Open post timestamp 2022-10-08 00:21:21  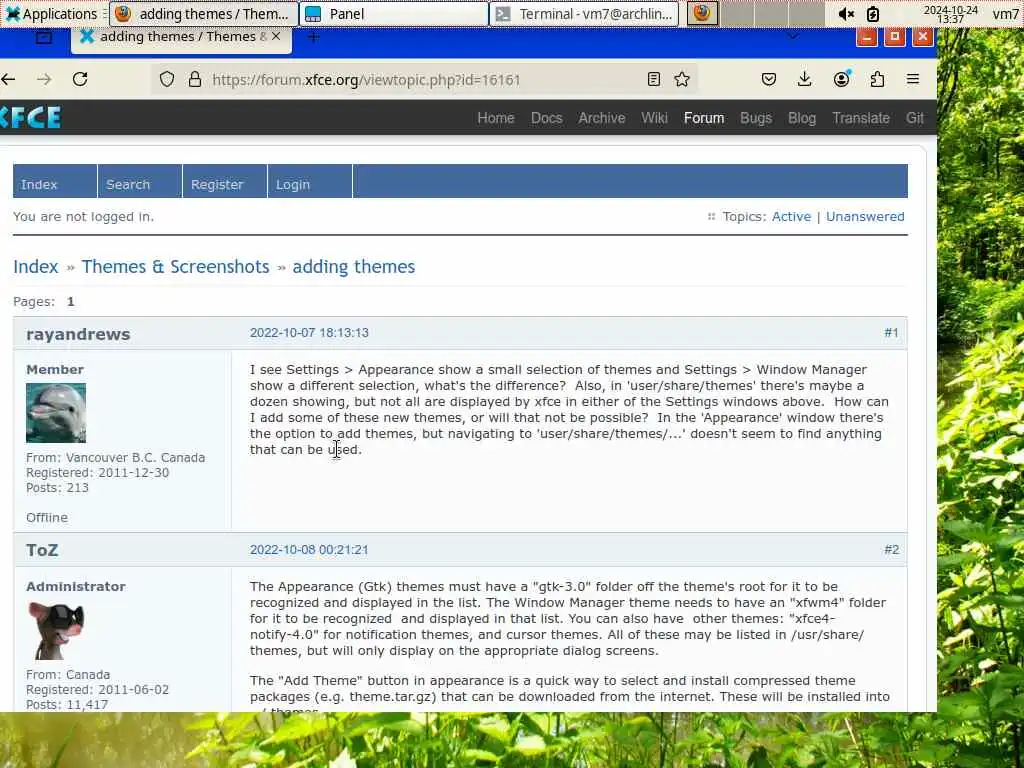pos(309,550)
